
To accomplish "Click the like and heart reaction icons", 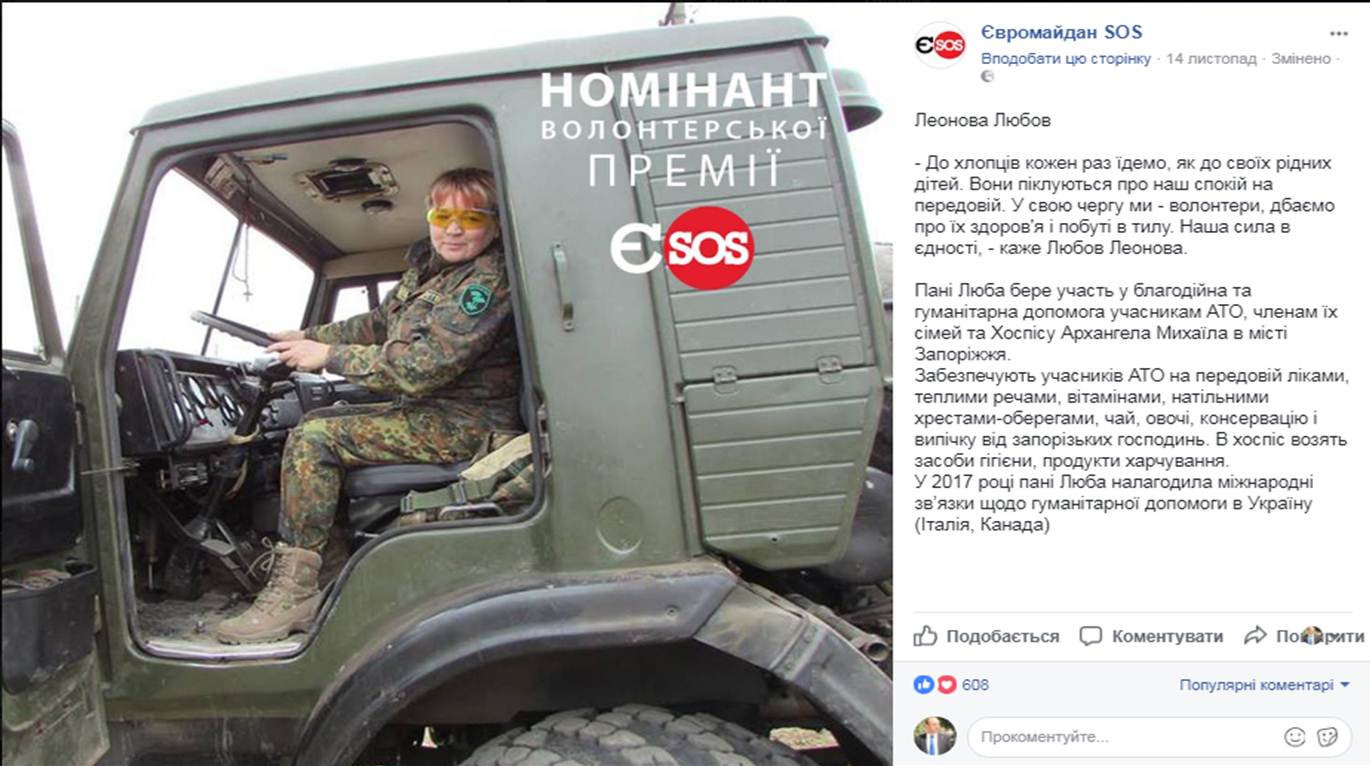I will [935, 685].
